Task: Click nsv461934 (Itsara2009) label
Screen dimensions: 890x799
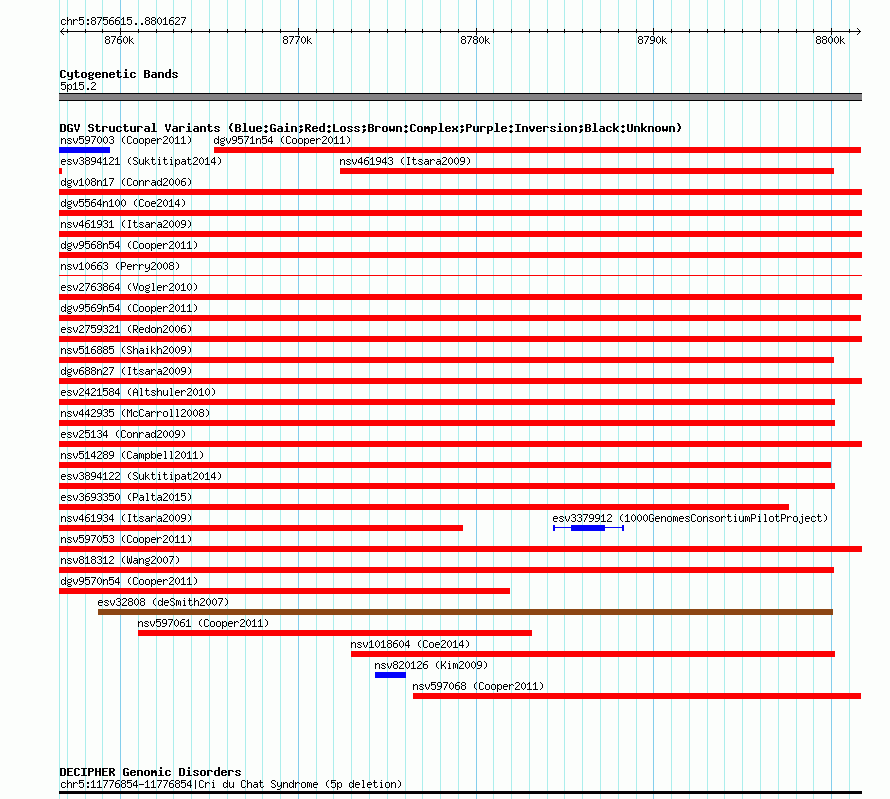Action: pyautogui.click(x=126, y=518)
